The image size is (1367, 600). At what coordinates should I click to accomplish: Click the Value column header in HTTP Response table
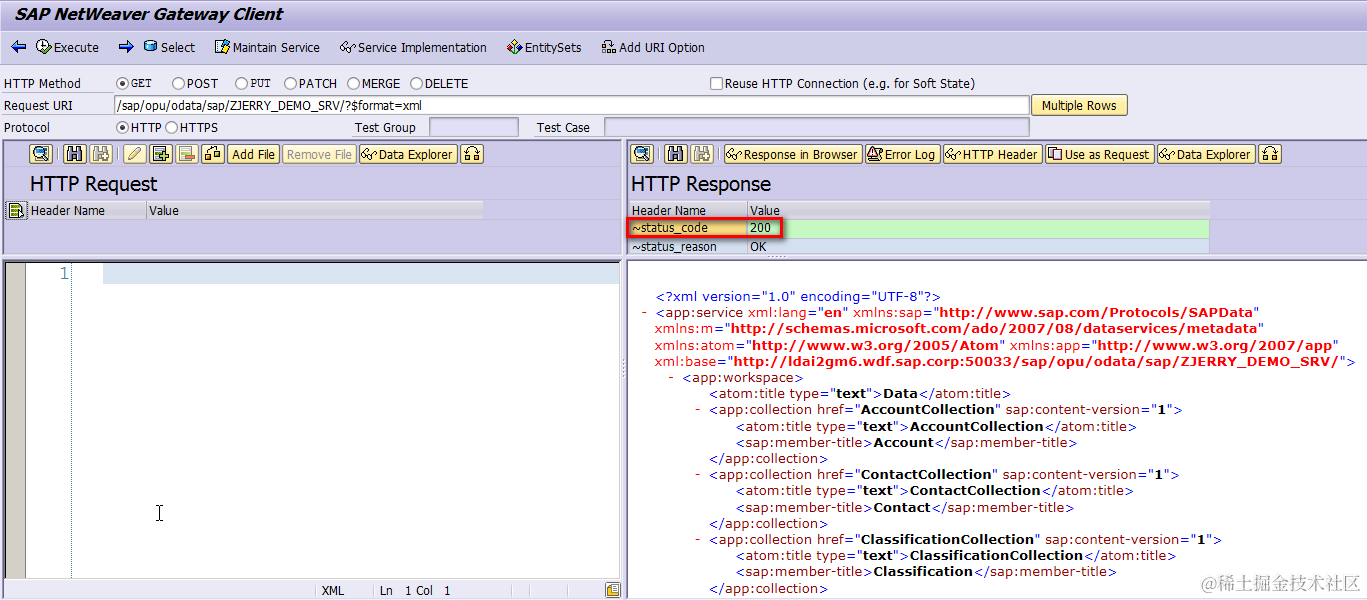978,210
